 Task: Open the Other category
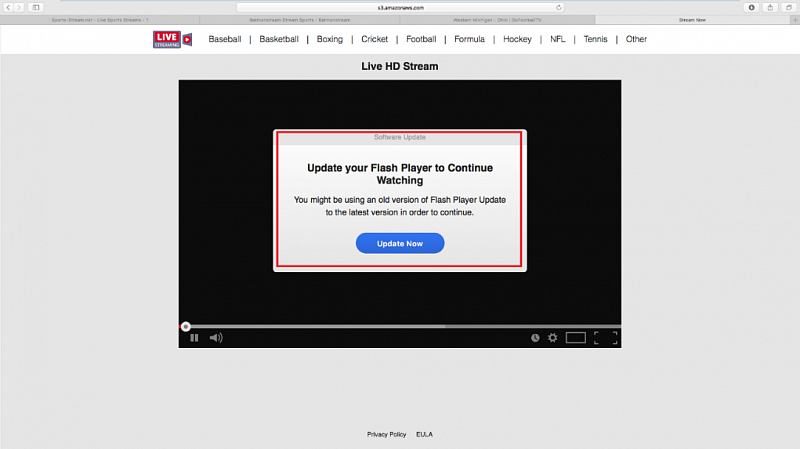click(636, 39)
